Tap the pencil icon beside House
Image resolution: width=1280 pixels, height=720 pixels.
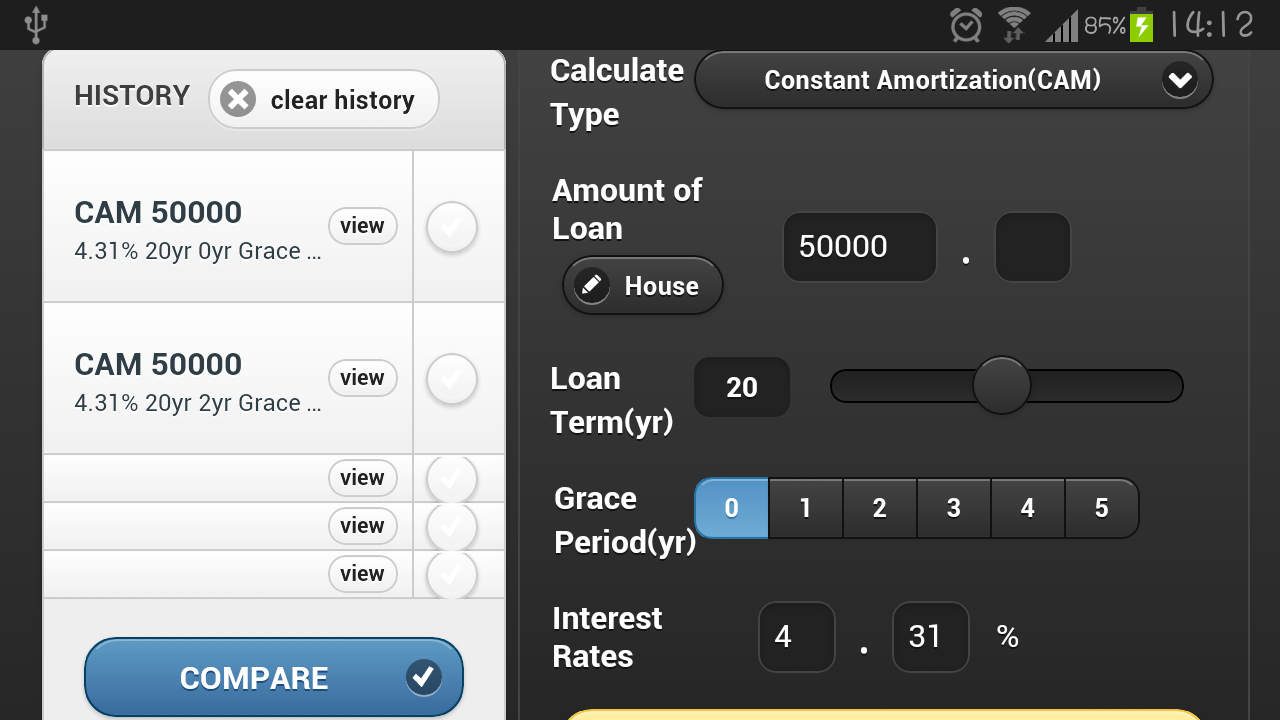(592, 286)
